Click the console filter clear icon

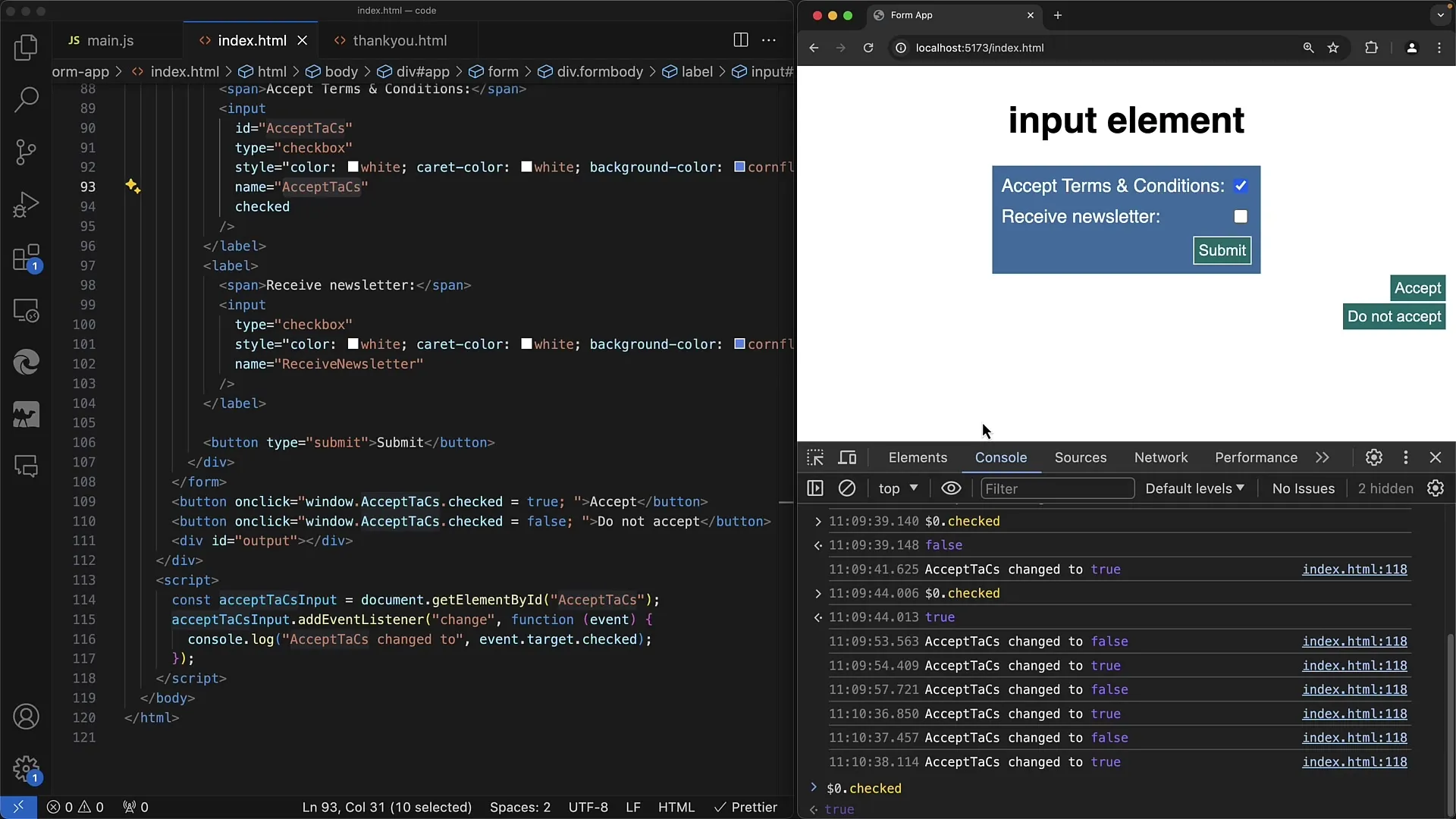[847, 489]
